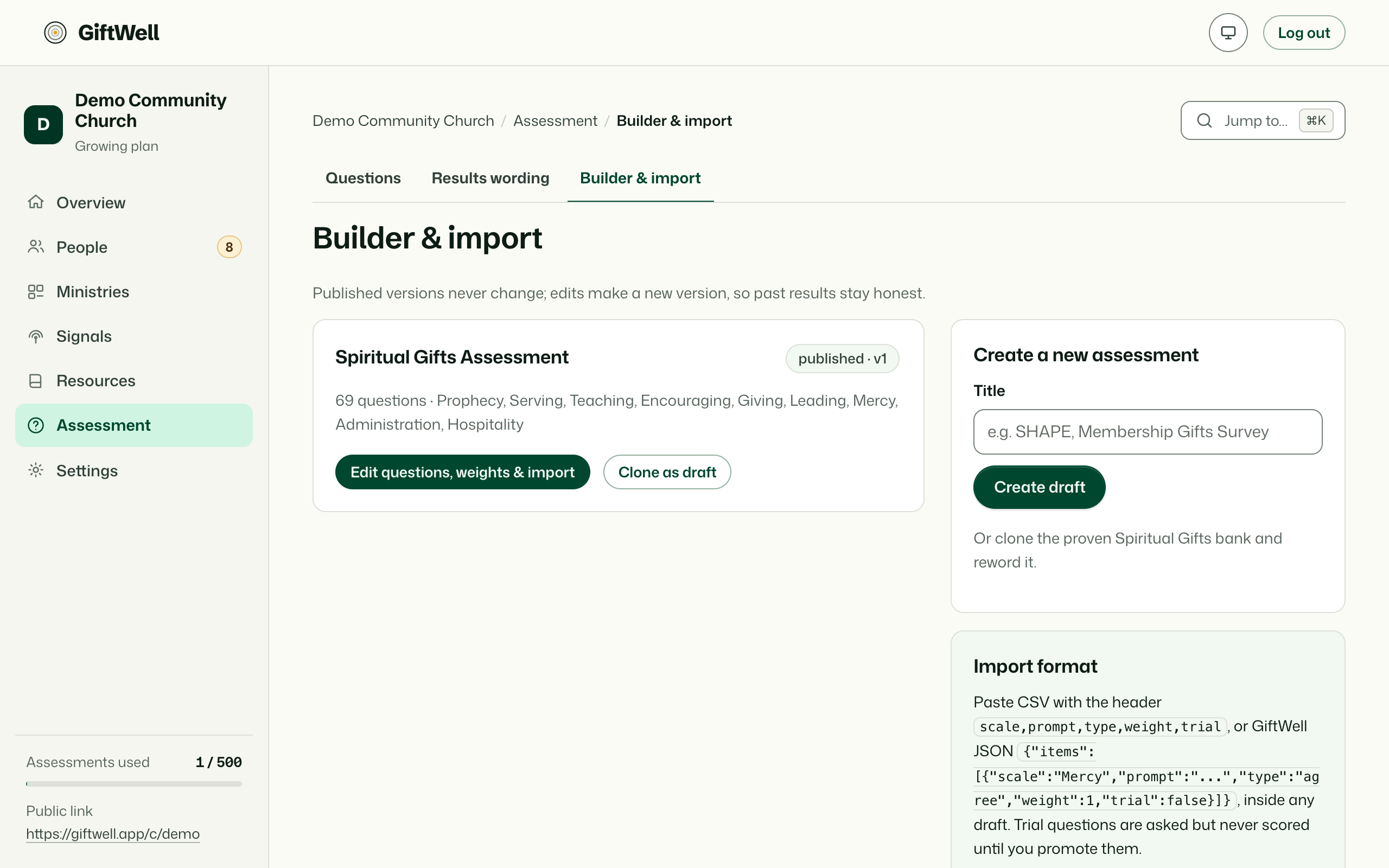Click the Settings gear icon
This screenshot has width=1389, height=868.
pyautogui.click(x=36, y=470)
